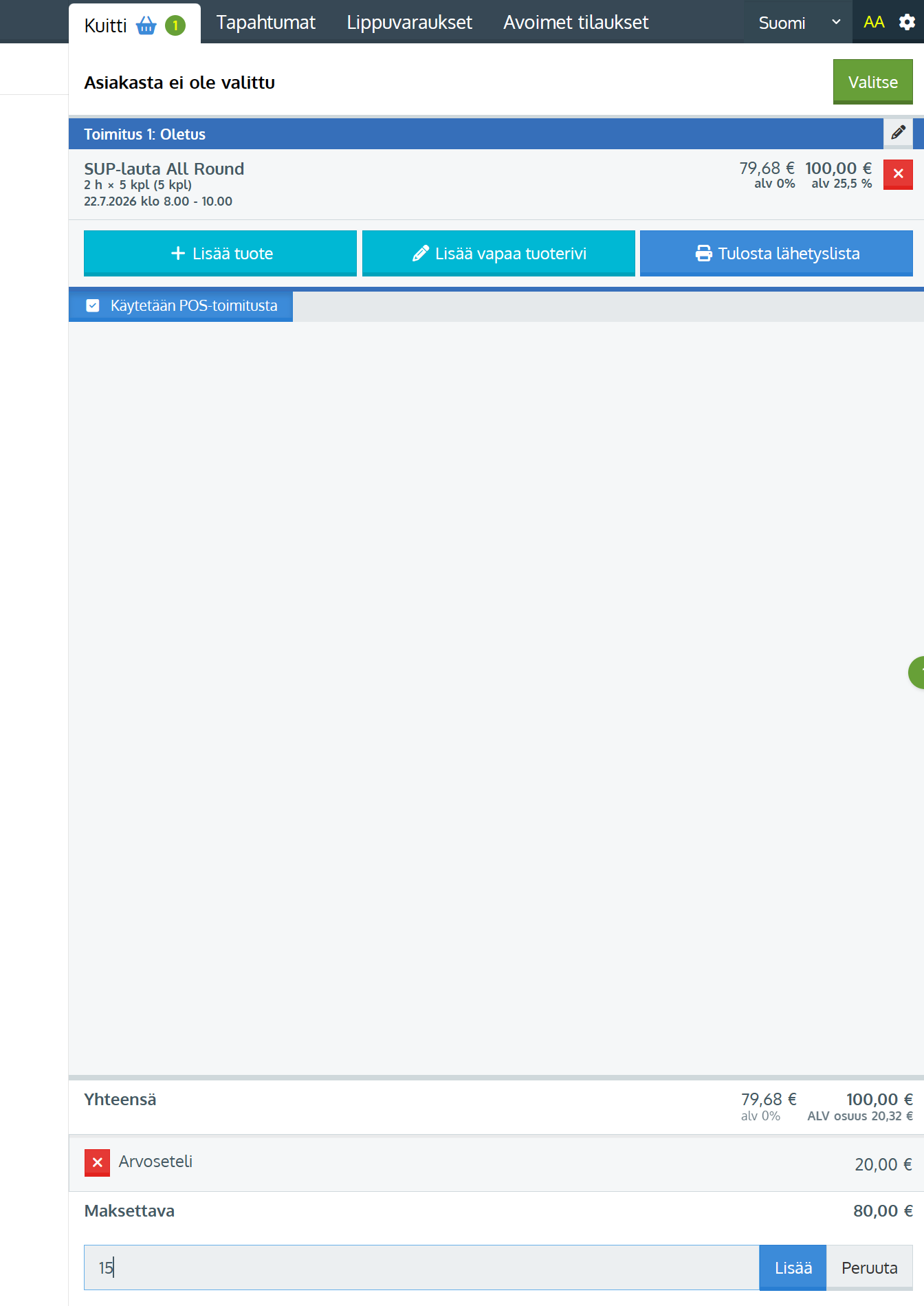
Task: Edit delivery with the pencil icon
Action: 898,133
